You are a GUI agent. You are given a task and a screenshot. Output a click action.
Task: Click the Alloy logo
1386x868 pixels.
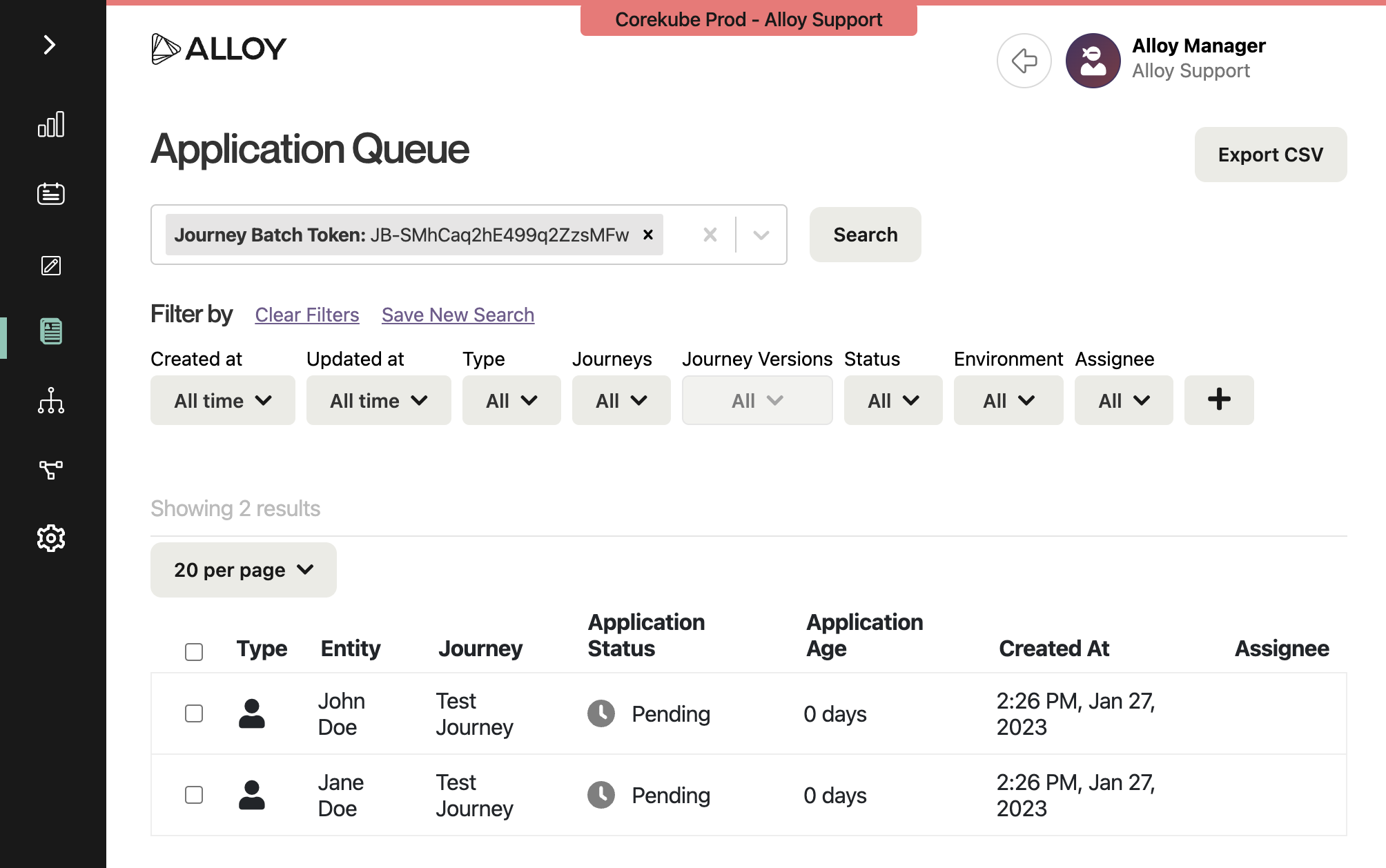[x=219, y=49]
